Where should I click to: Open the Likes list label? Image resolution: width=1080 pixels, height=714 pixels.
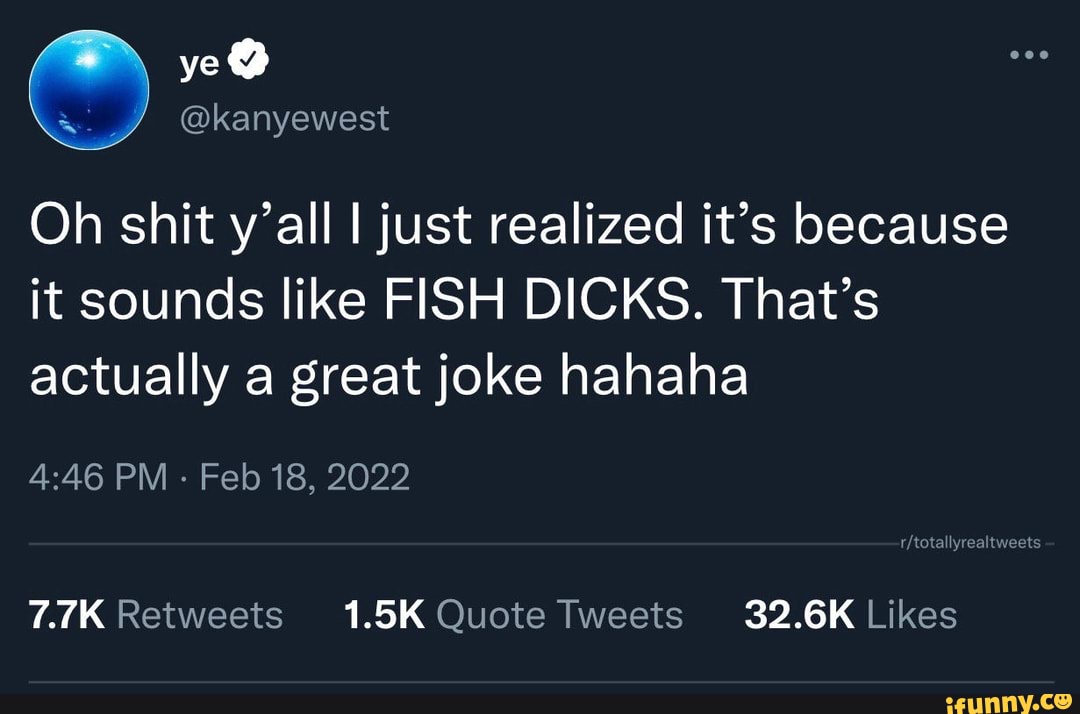click(x=912, y=615)
